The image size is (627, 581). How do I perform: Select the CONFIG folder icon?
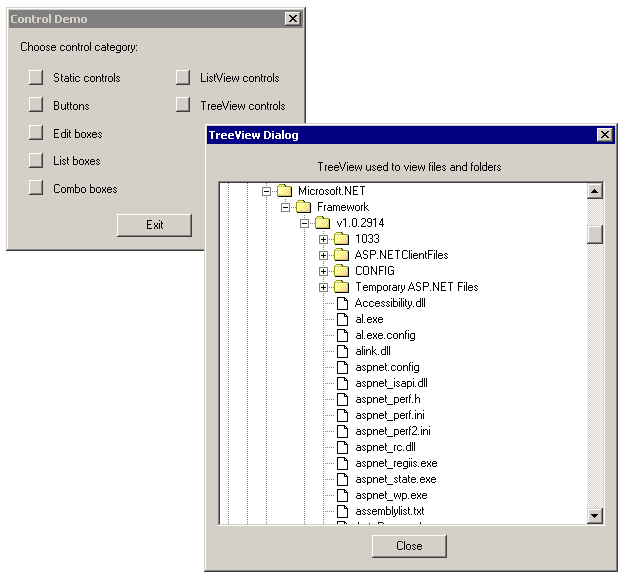pyautogui.click(x=342, y=271)
